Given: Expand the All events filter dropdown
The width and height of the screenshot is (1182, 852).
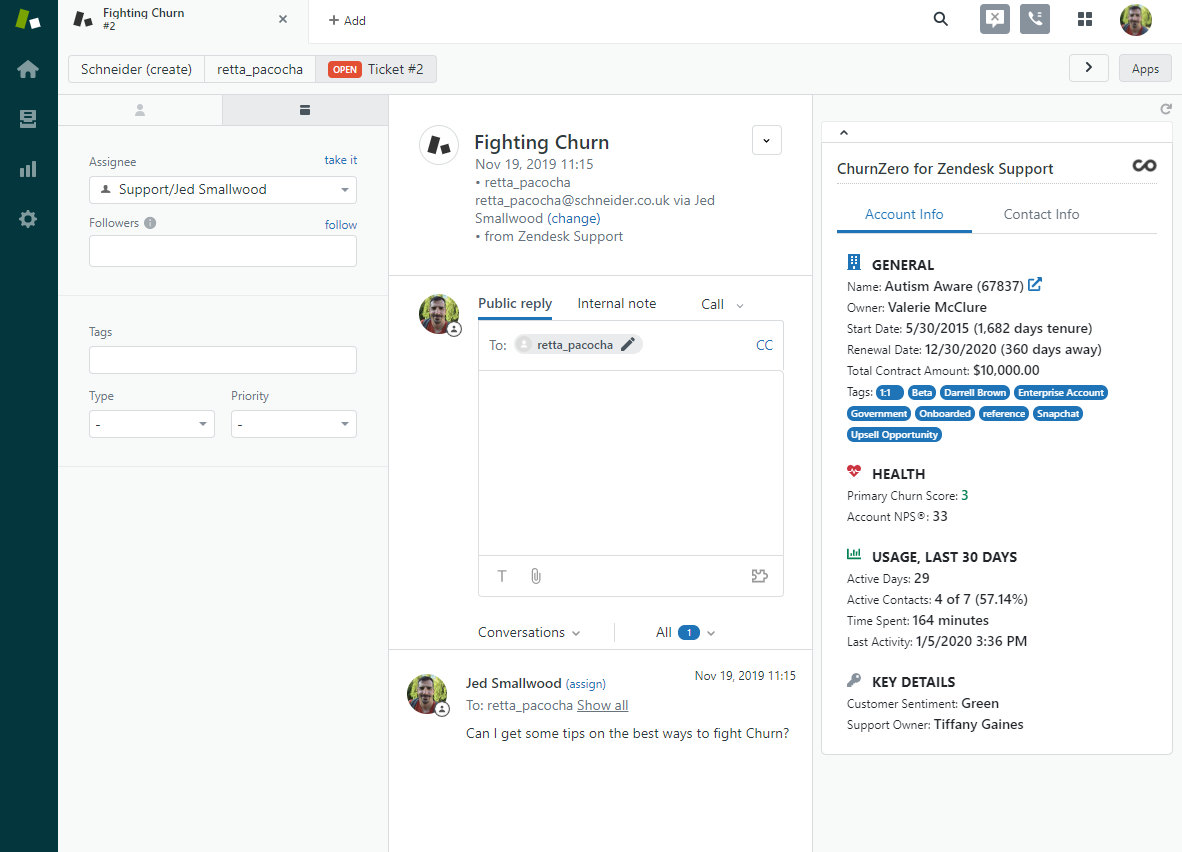Looking at the screenshot, I should tap(684, 633).
